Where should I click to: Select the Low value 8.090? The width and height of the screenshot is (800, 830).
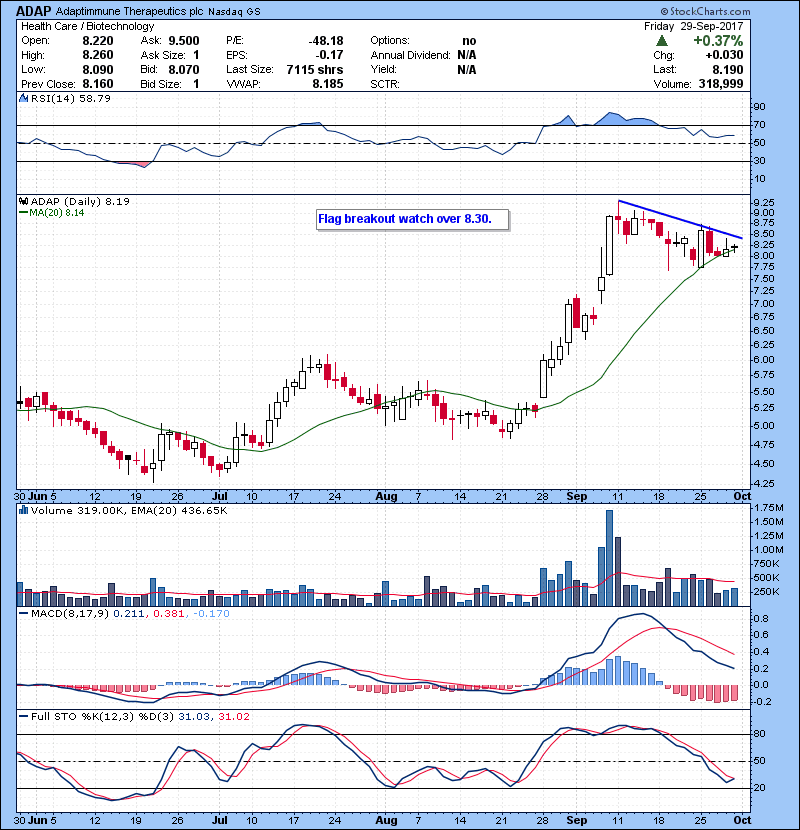click(98, 69)
